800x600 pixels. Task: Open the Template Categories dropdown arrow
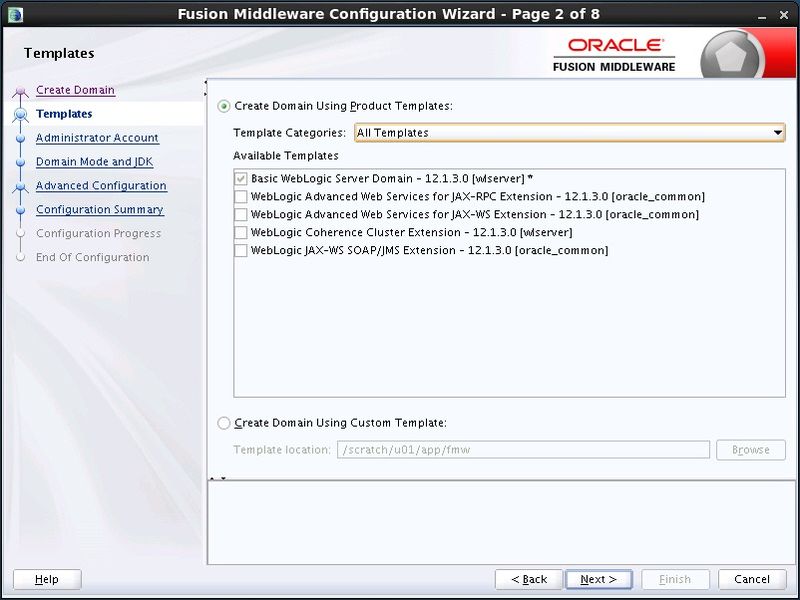(778, 133)
